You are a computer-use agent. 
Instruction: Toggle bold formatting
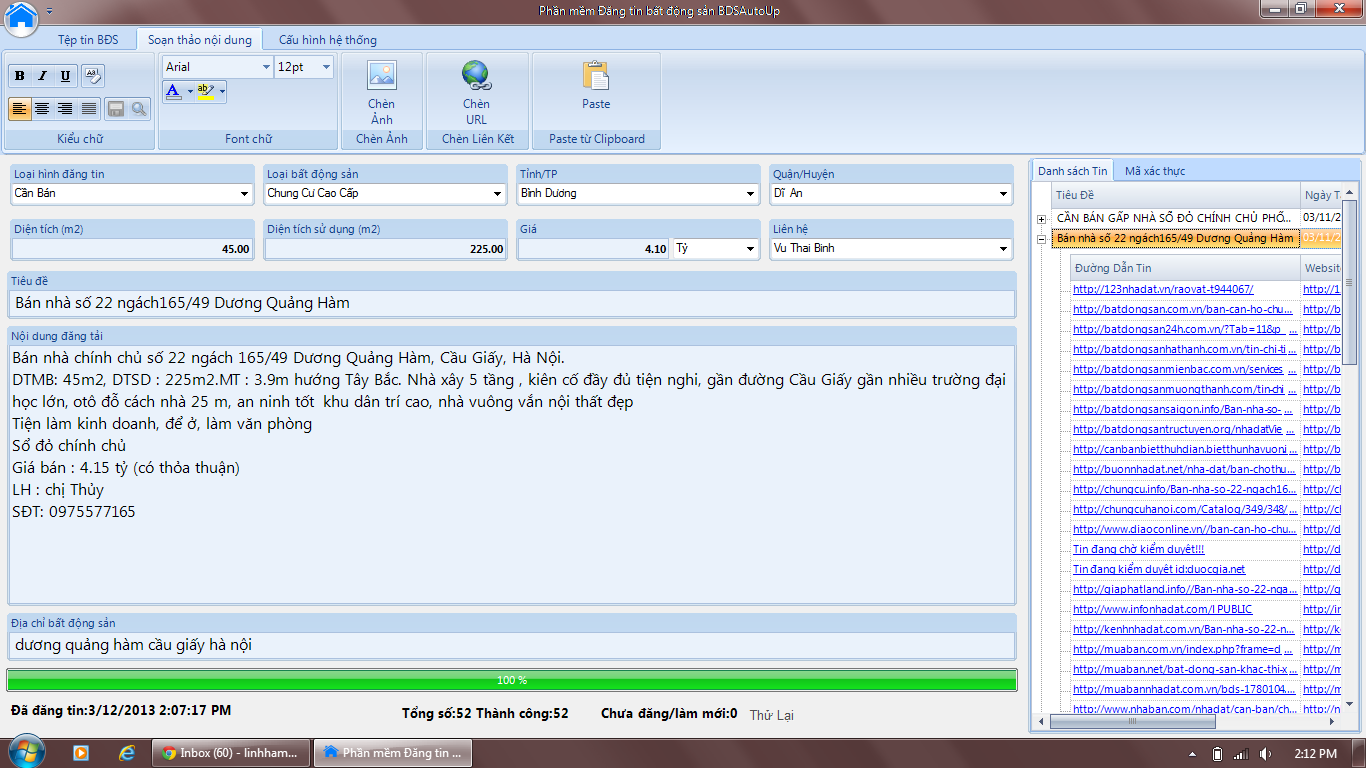20,76
